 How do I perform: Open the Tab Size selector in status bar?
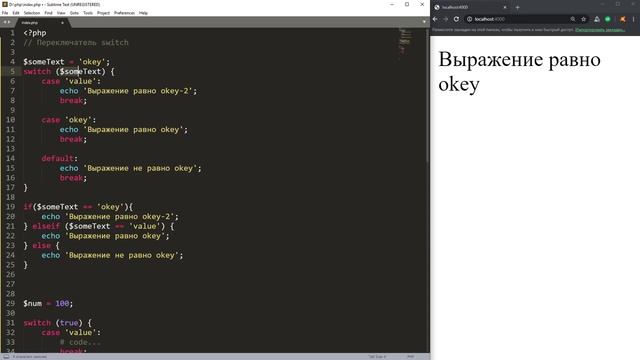pos(377,357)
